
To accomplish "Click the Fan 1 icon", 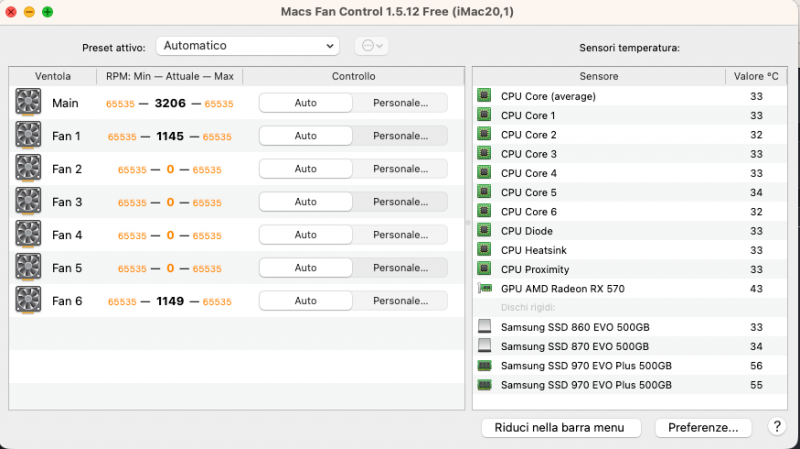I will [x=29, y=135].
